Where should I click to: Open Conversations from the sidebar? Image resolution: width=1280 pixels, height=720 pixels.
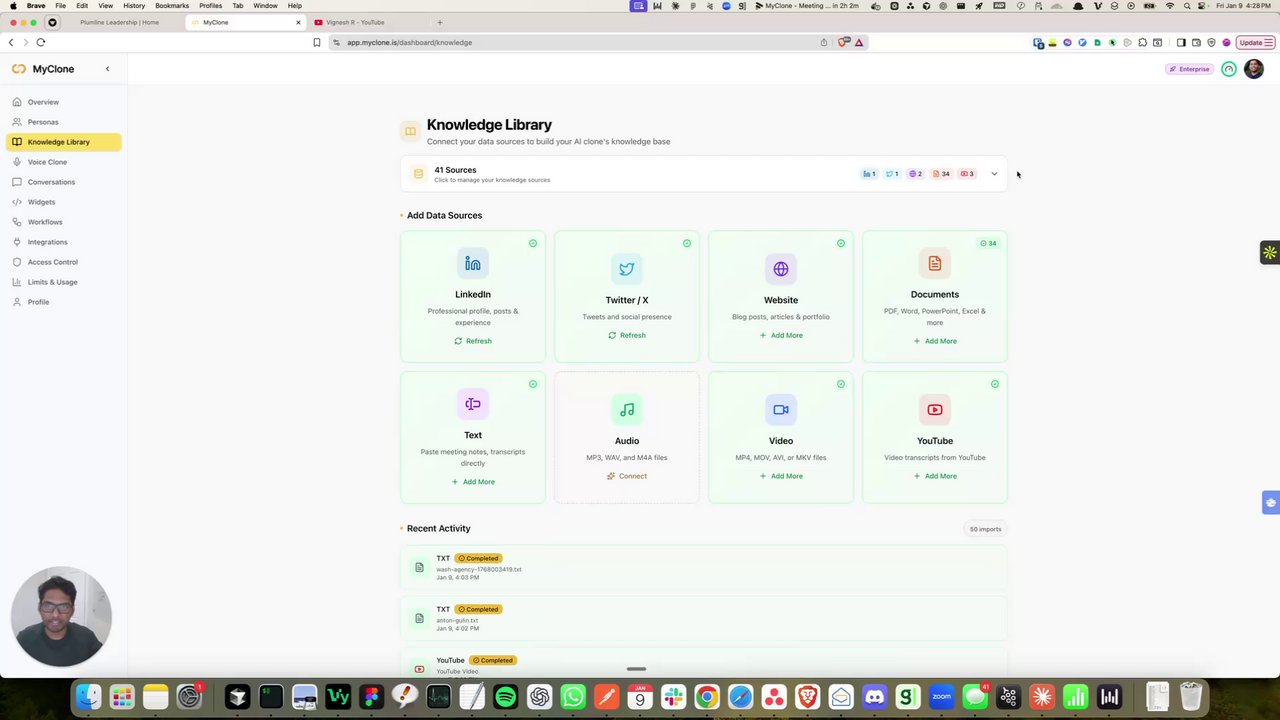click(x=51, y=182)
